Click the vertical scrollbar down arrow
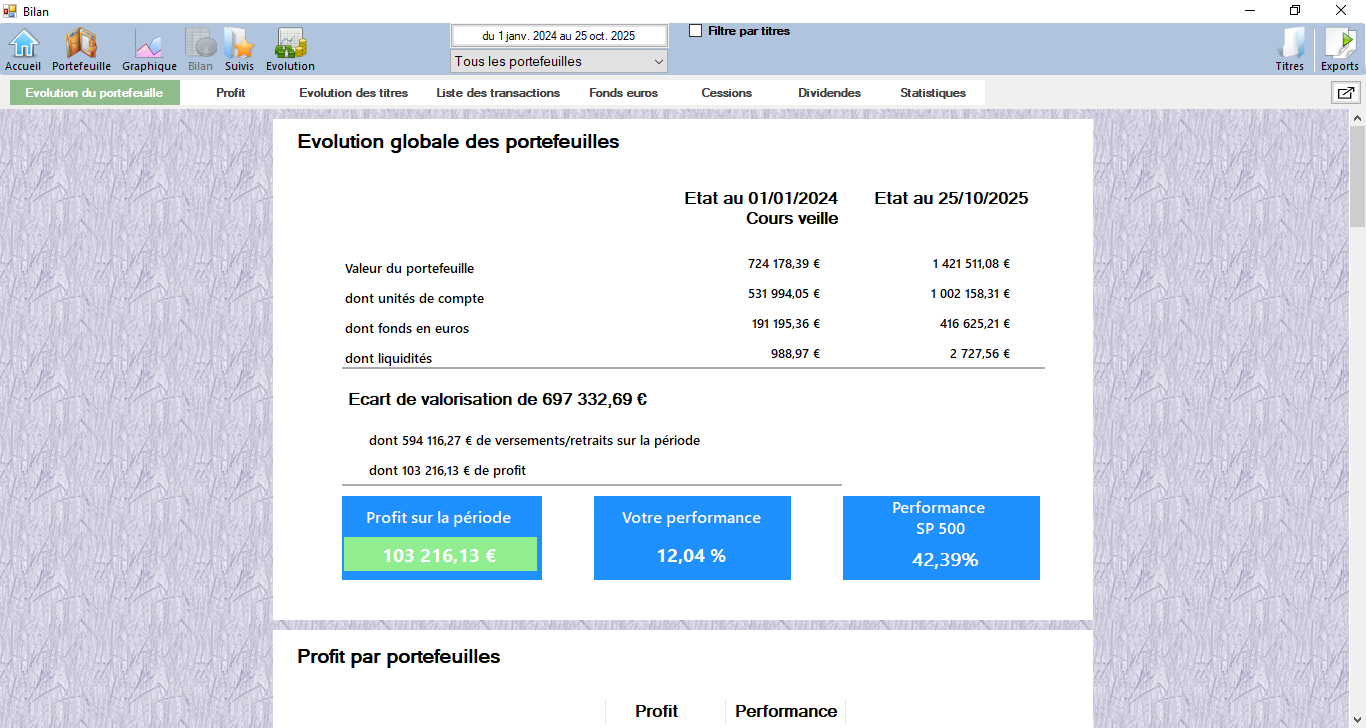This screenshot has width=1366, height=728. click(x=1357, y=719)
